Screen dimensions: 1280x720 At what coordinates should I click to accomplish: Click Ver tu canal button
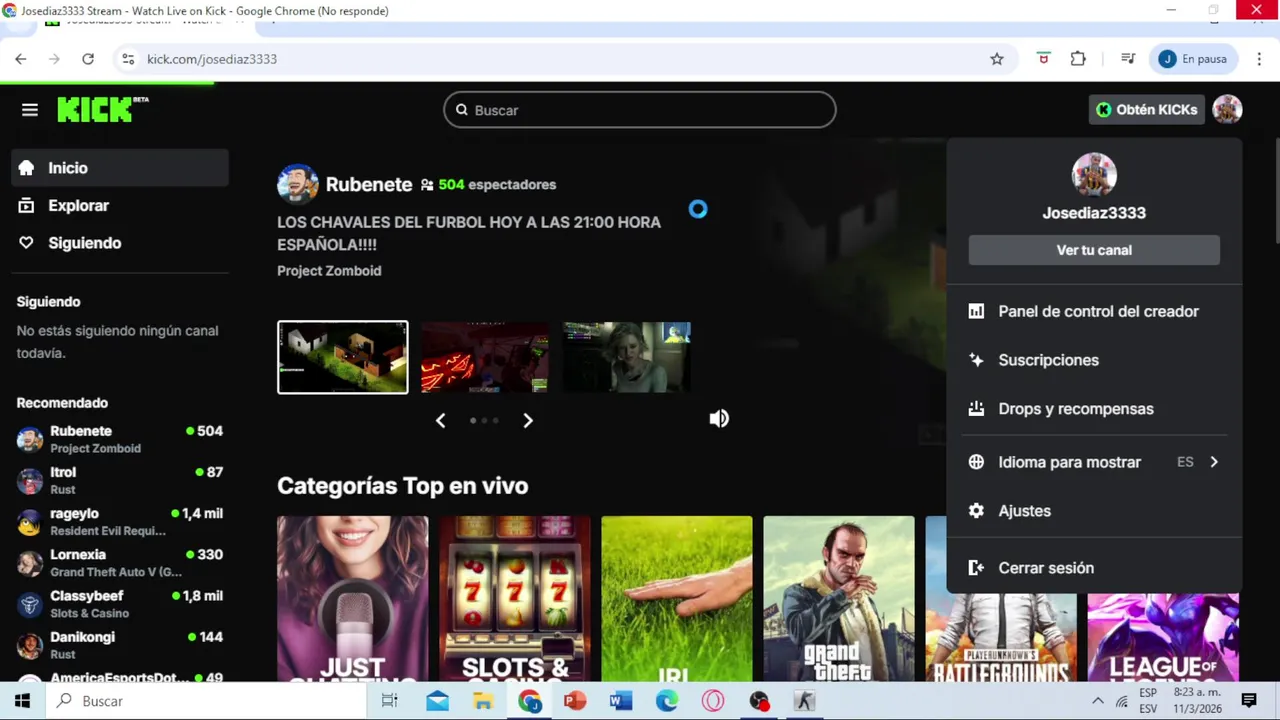pos(1094,250)
